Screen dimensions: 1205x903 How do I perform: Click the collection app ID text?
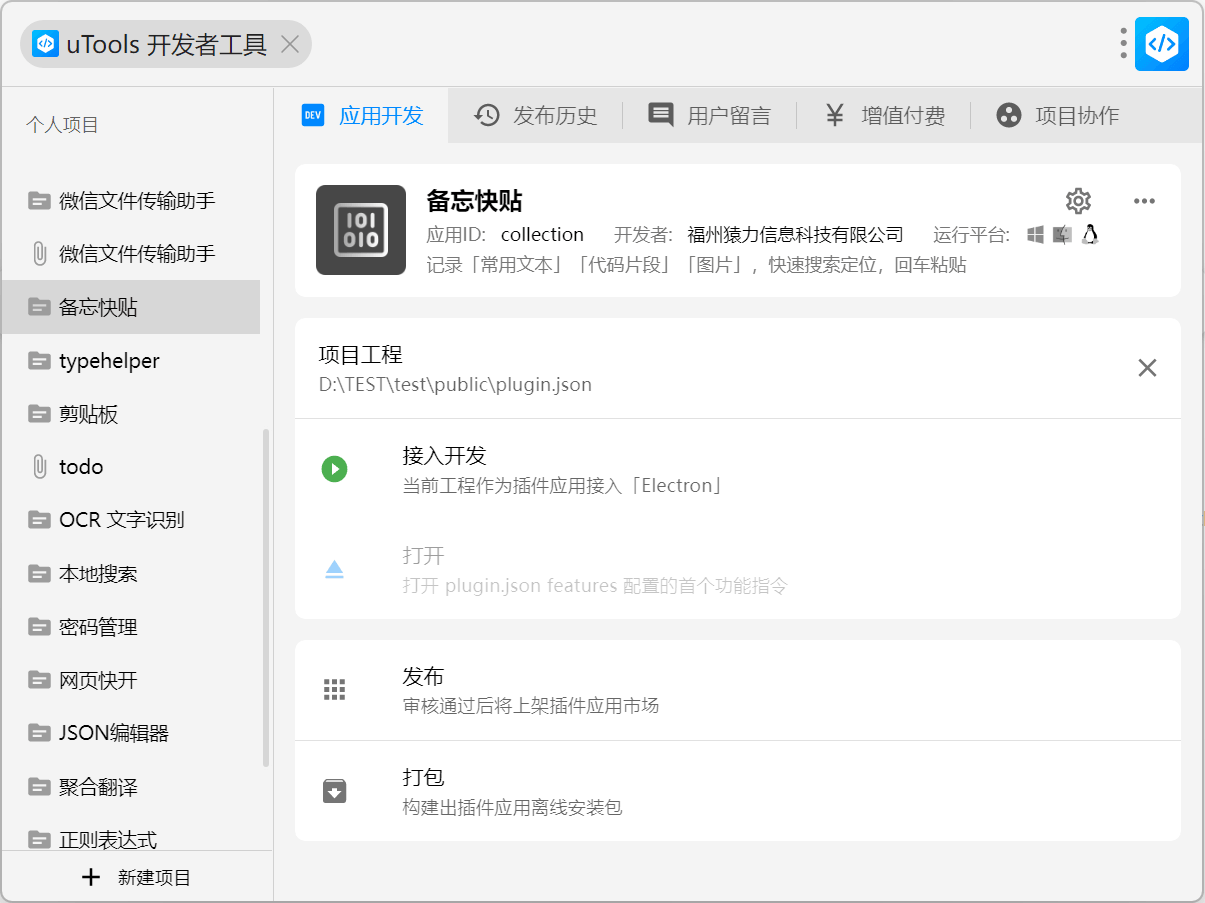point(542,235)
